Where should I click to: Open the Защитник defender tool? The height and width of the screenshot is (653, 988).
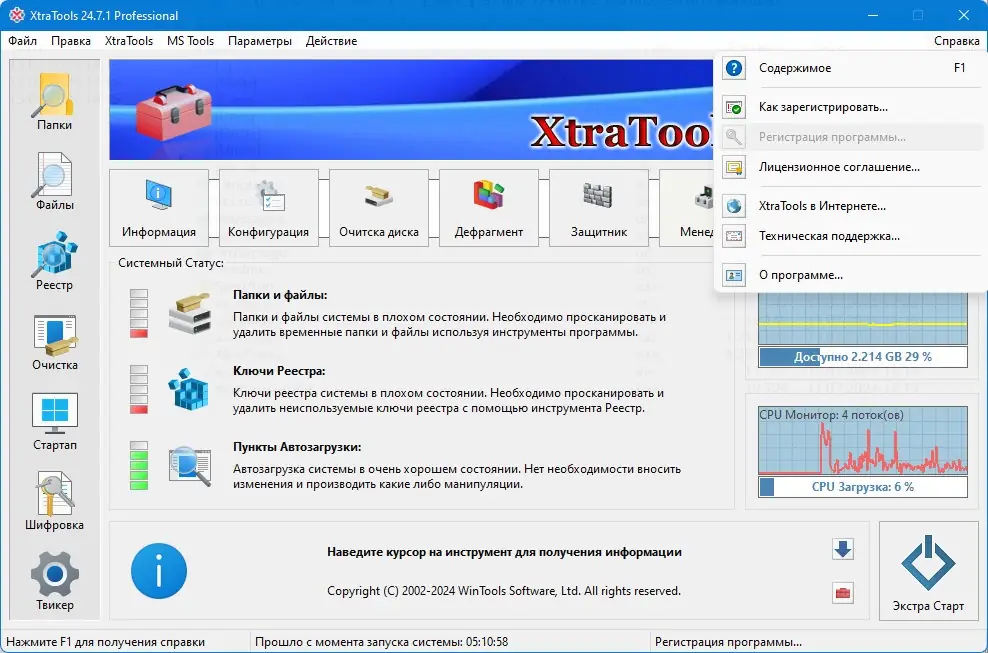pos(599,208)
